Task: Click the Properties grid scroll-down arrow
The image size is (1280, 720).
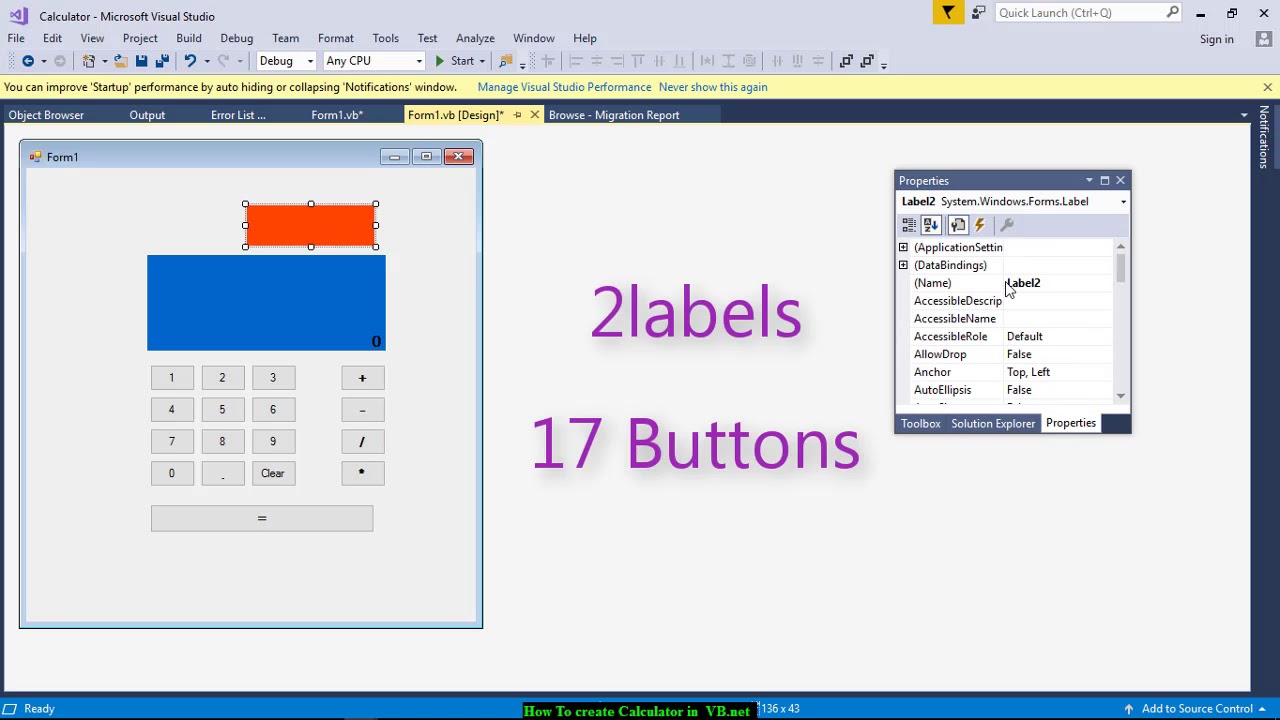Action: tap(1120, 396)
